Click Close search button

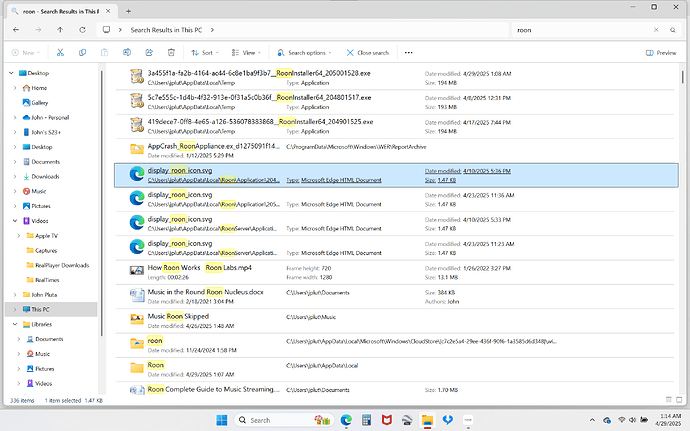coord(368,52)
